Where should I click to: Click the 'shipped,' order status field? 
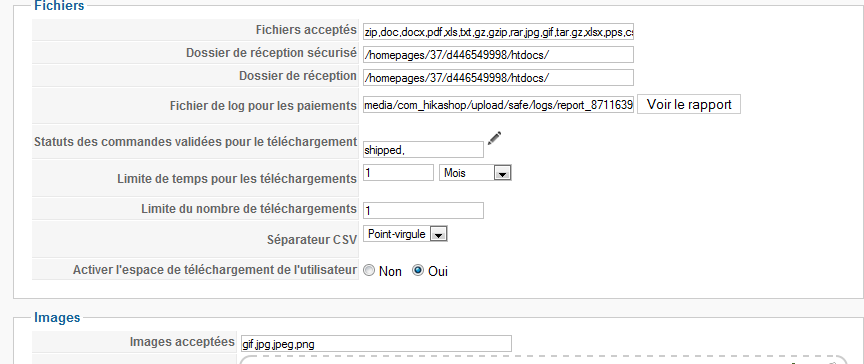point(423,150)
